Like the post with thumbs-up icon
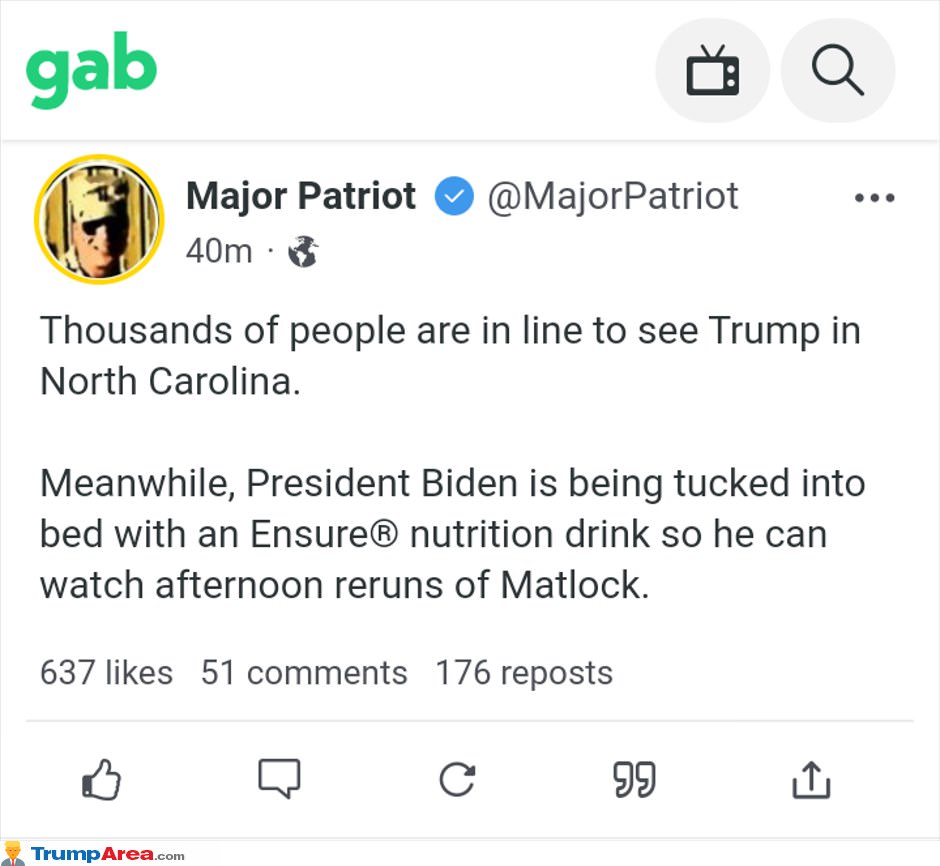Screen dimensions: 940x866 pos(101,779)
